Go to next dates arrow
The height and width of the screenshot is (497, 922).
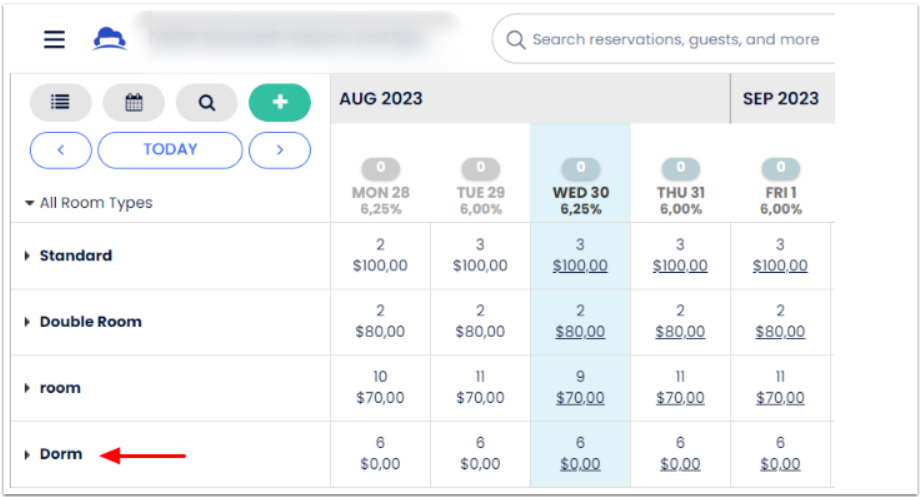[x=280, y=150]
